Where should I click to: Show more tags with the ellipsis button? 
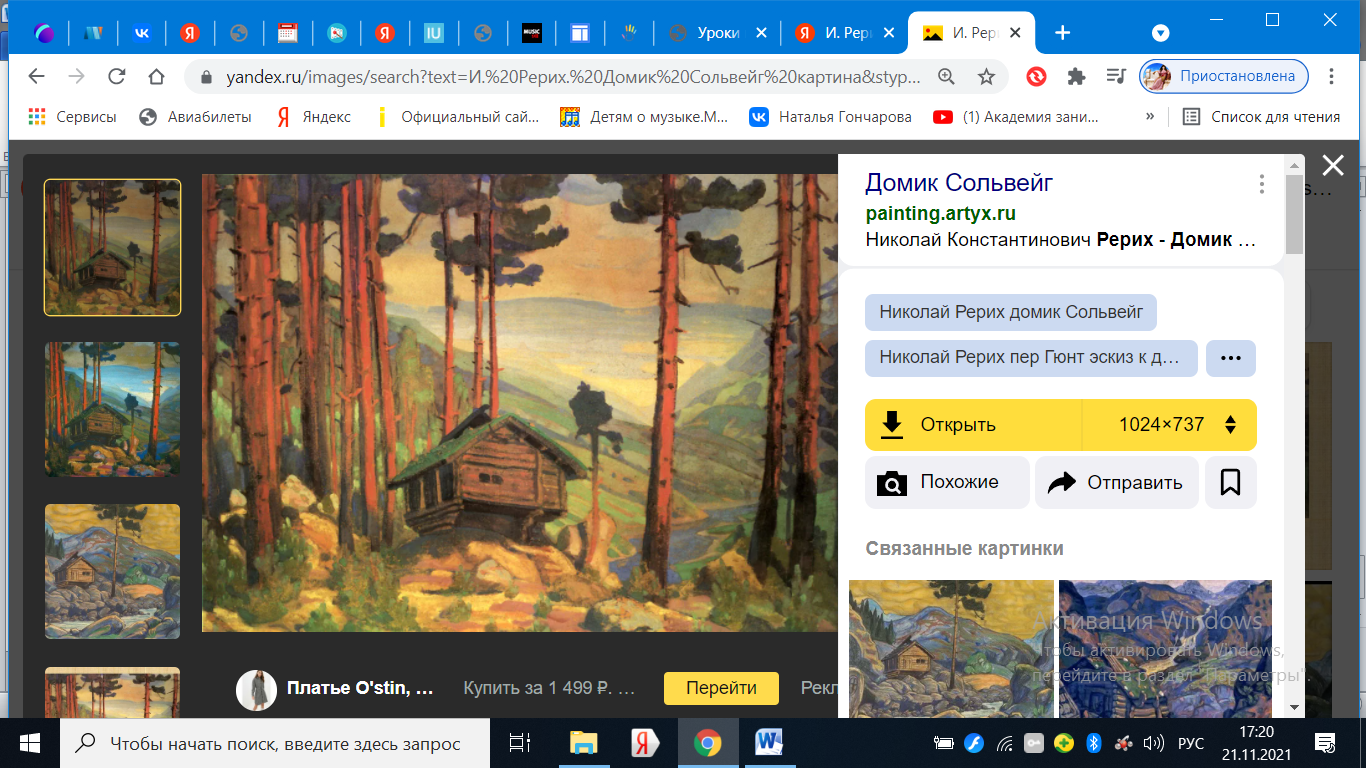(1231, 358)
